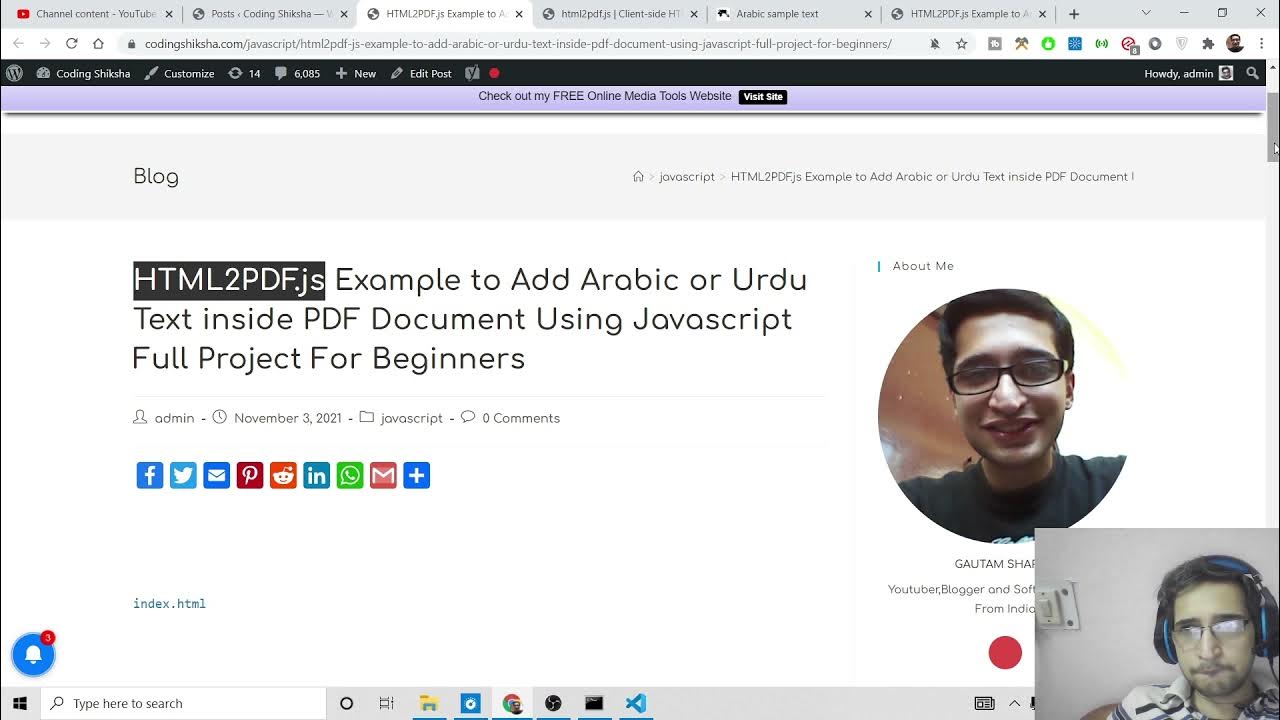
Task: Bookmark this page with star icon
Action: click(x=961, y=44)
